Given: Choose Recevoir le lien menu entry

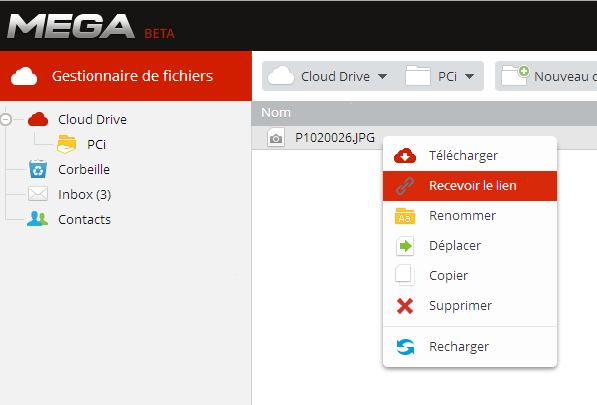Looking at the screenshot, I should coord(470,186).
